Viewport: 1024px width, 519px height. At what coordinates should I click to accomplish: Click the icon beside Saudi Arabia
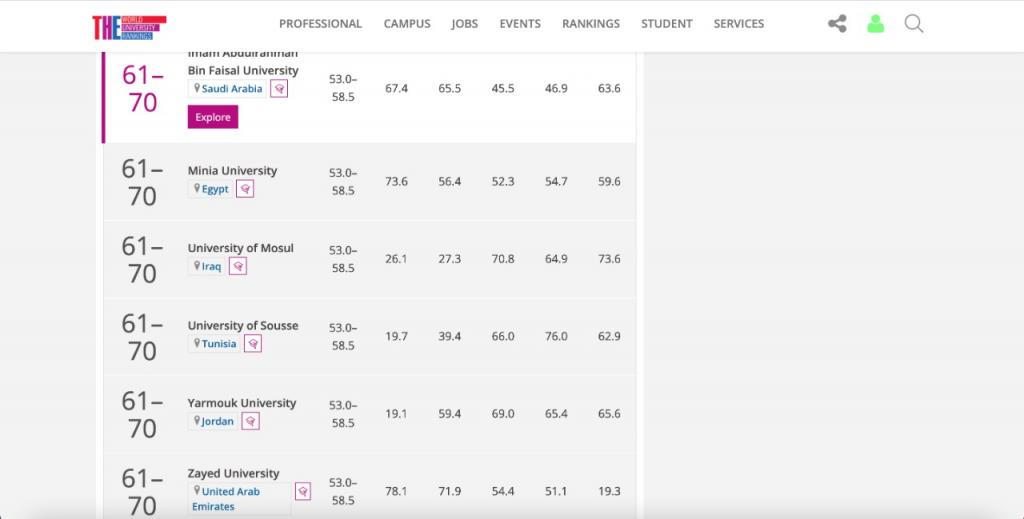tap(280, 89)
